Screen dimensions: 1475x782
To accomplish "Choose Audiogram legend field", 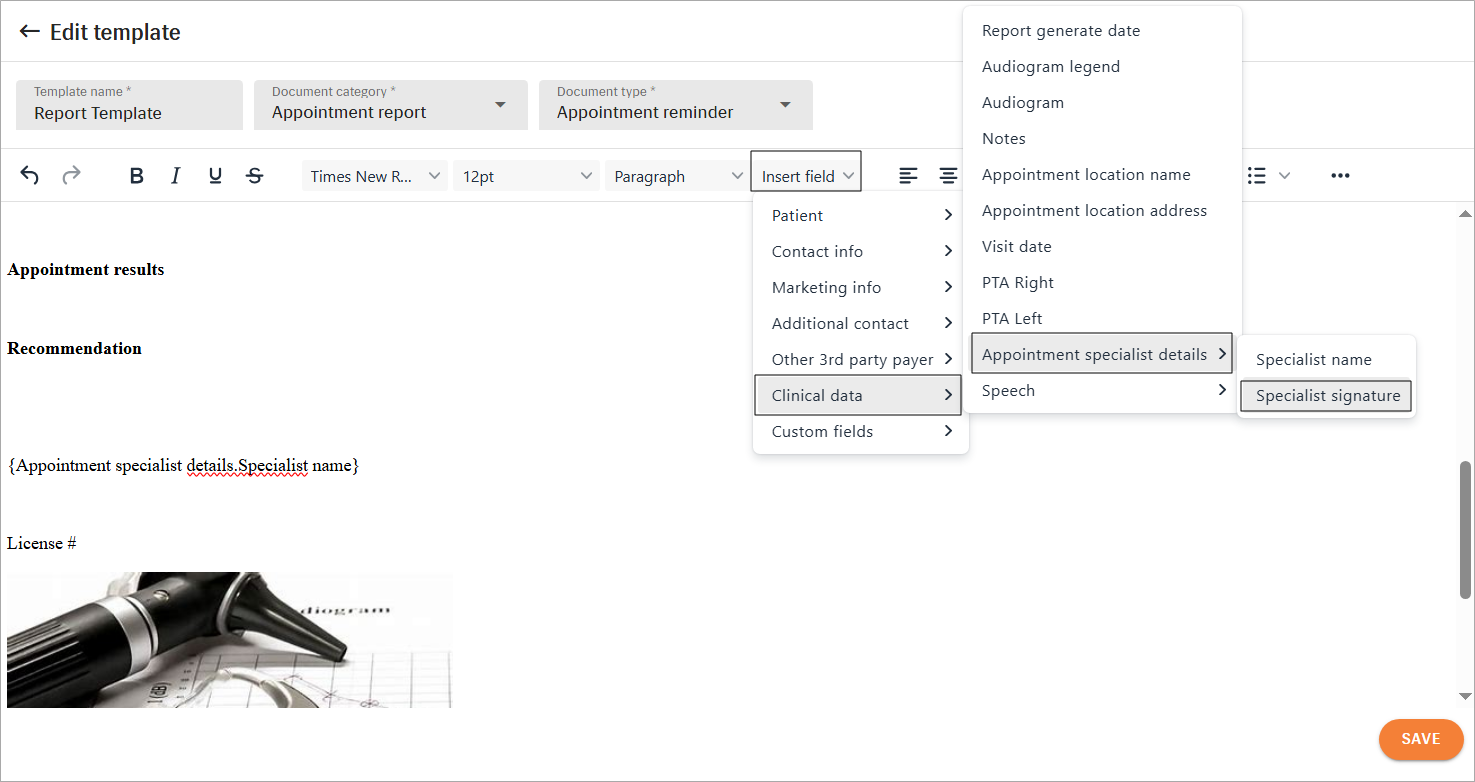I will tap(1050, 67).
